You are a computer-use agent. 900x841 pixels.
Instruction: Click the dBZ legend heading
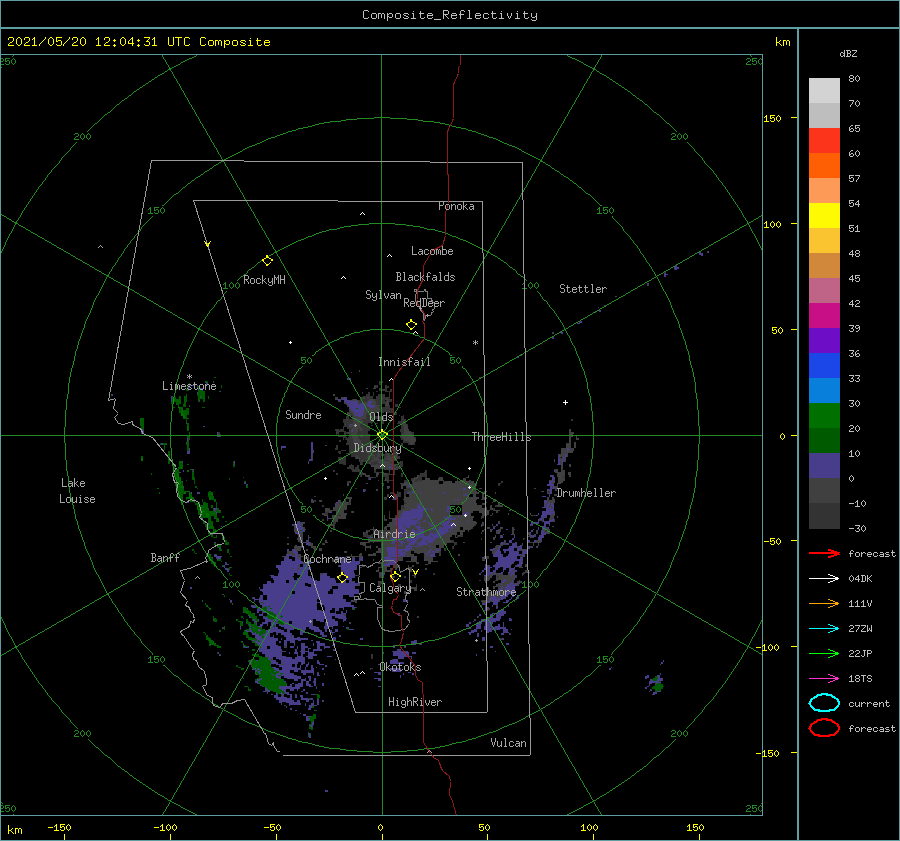coord(848,53)
